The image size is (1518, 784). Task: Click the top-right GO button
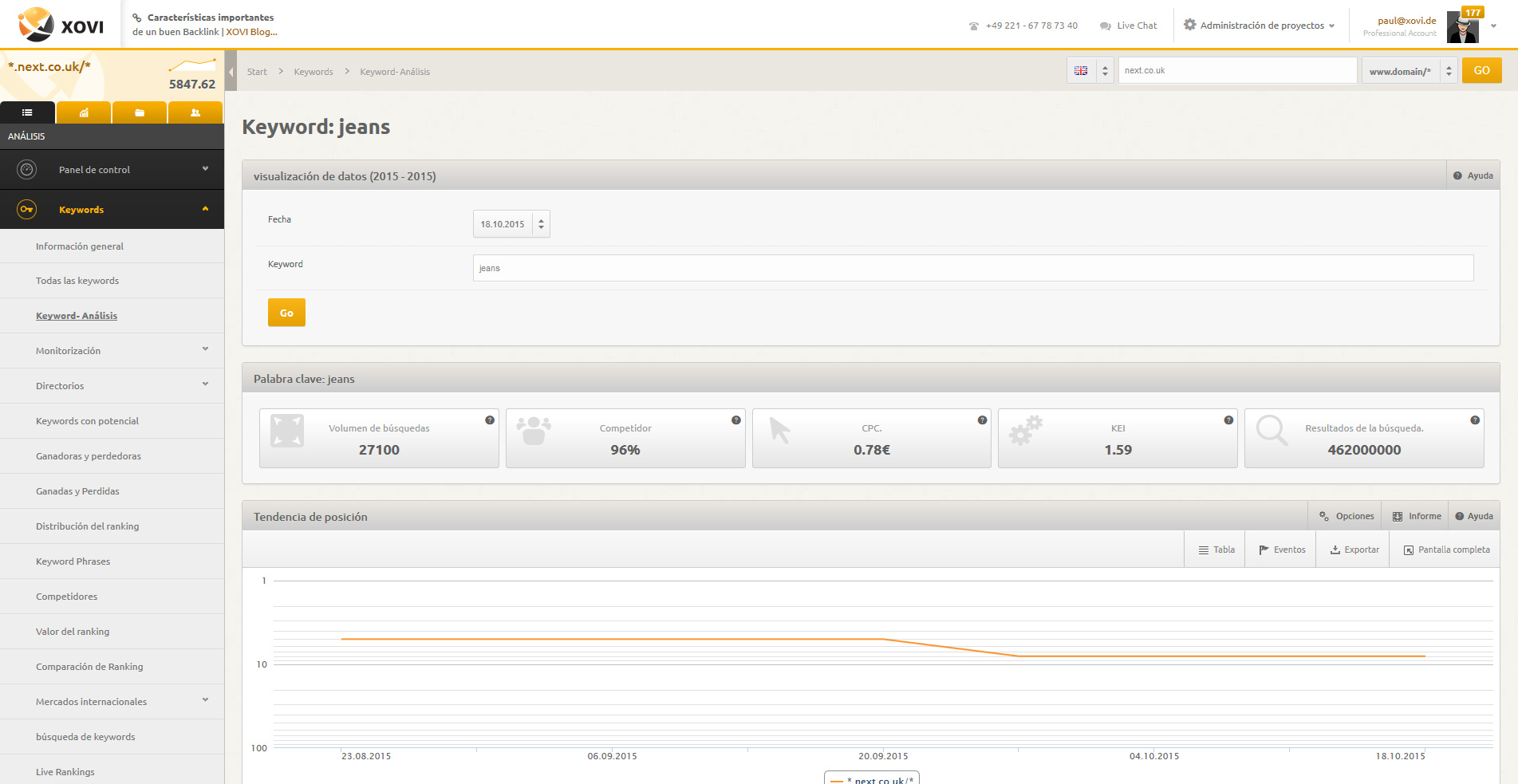pos(1481,70)
